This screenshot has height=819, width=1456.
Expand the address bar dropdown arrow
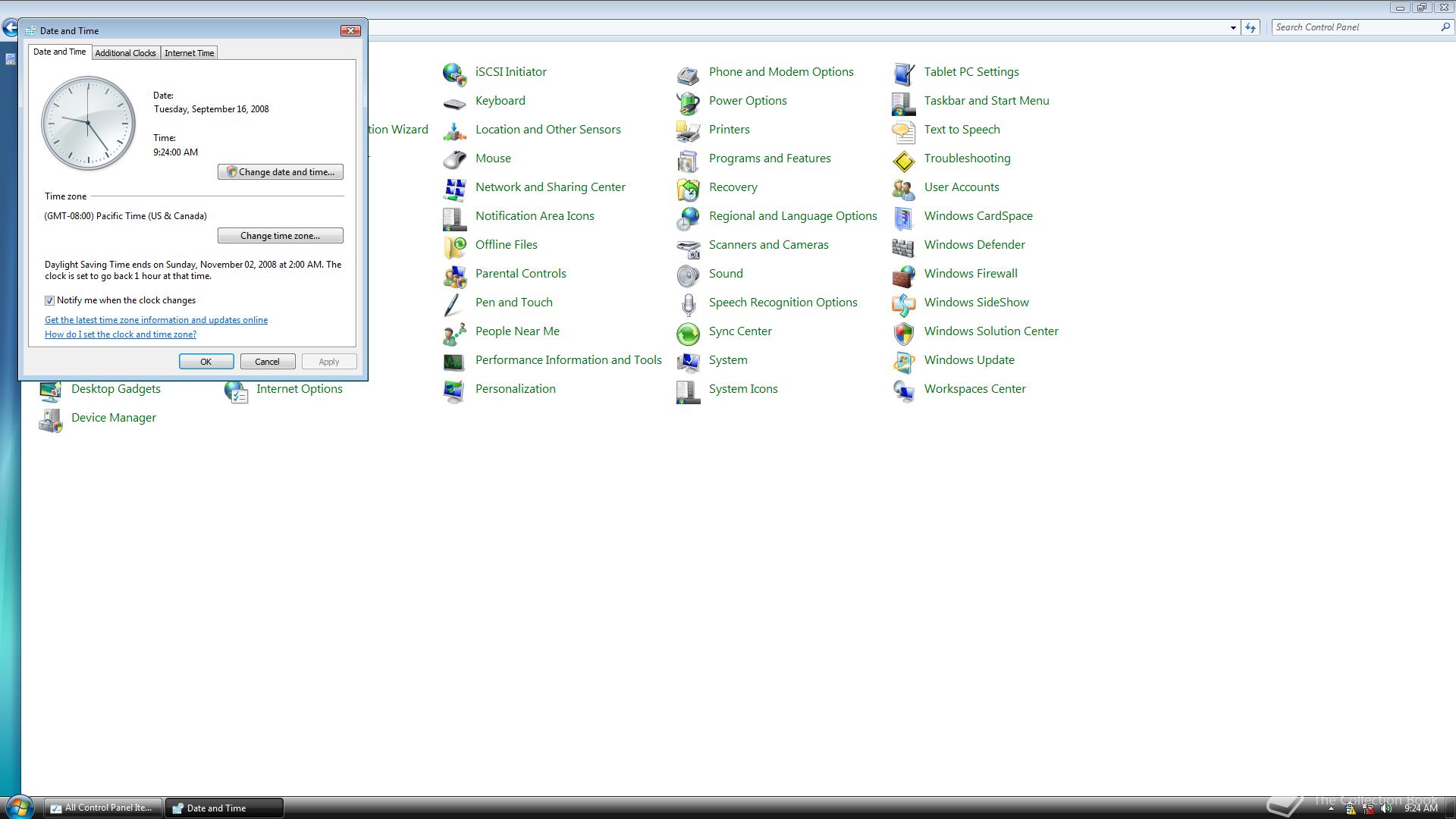pyautogui.click(x=1233, y=27)
